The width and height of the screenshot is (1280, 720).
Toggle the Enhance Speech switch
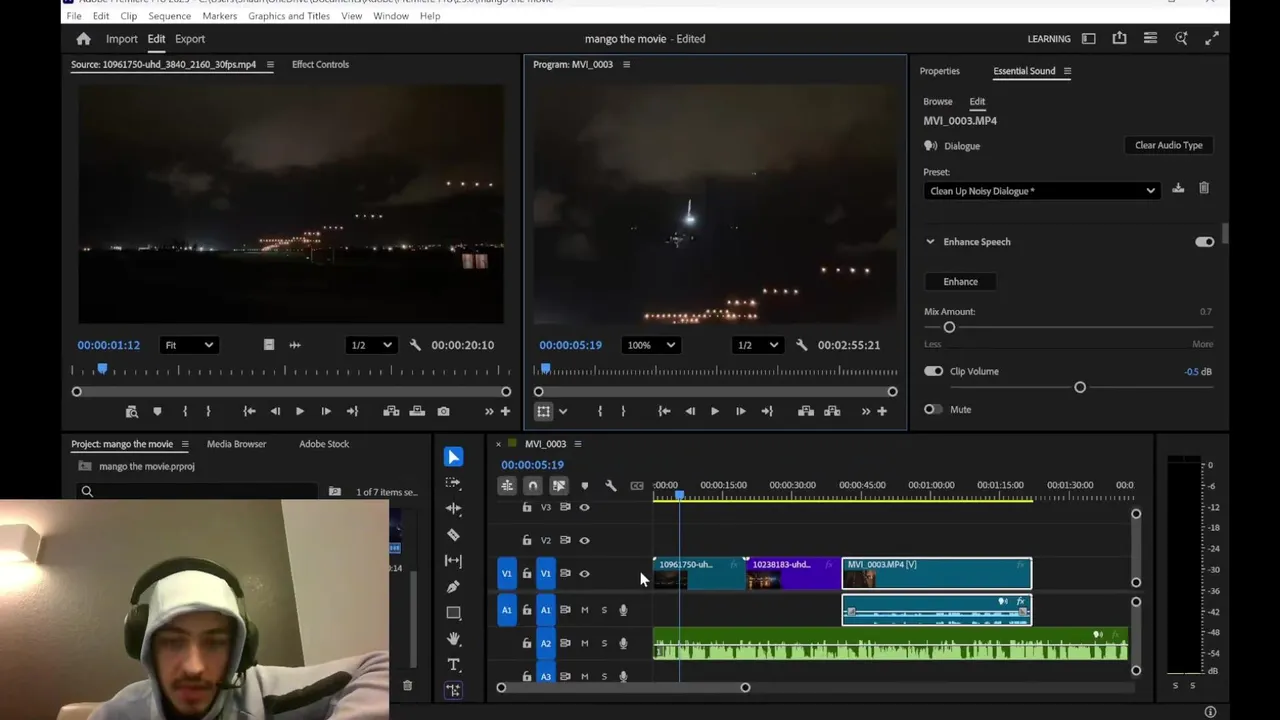[1204, 242]
